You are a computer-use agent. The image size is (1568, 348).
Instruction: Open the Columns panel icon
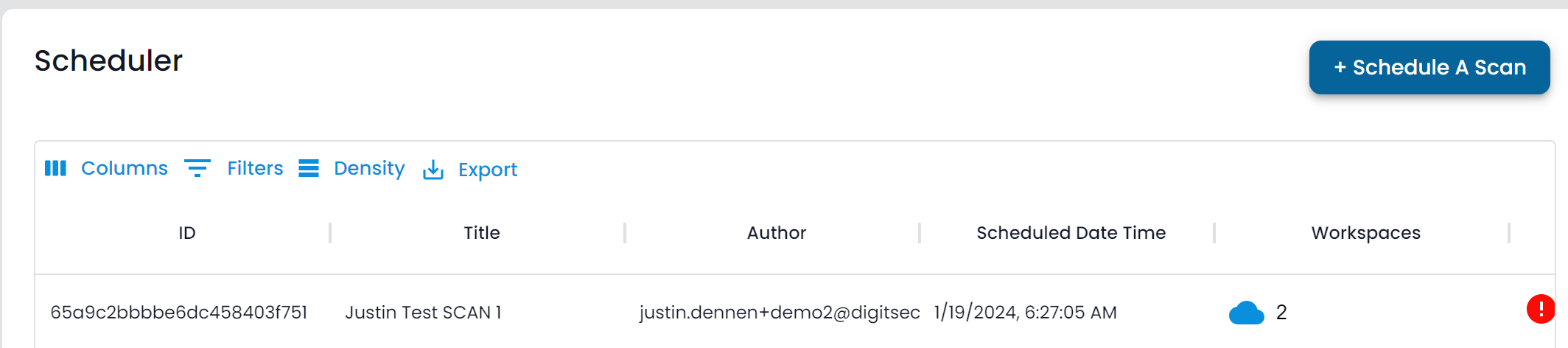pyautogui.click(x=55, y=168)
